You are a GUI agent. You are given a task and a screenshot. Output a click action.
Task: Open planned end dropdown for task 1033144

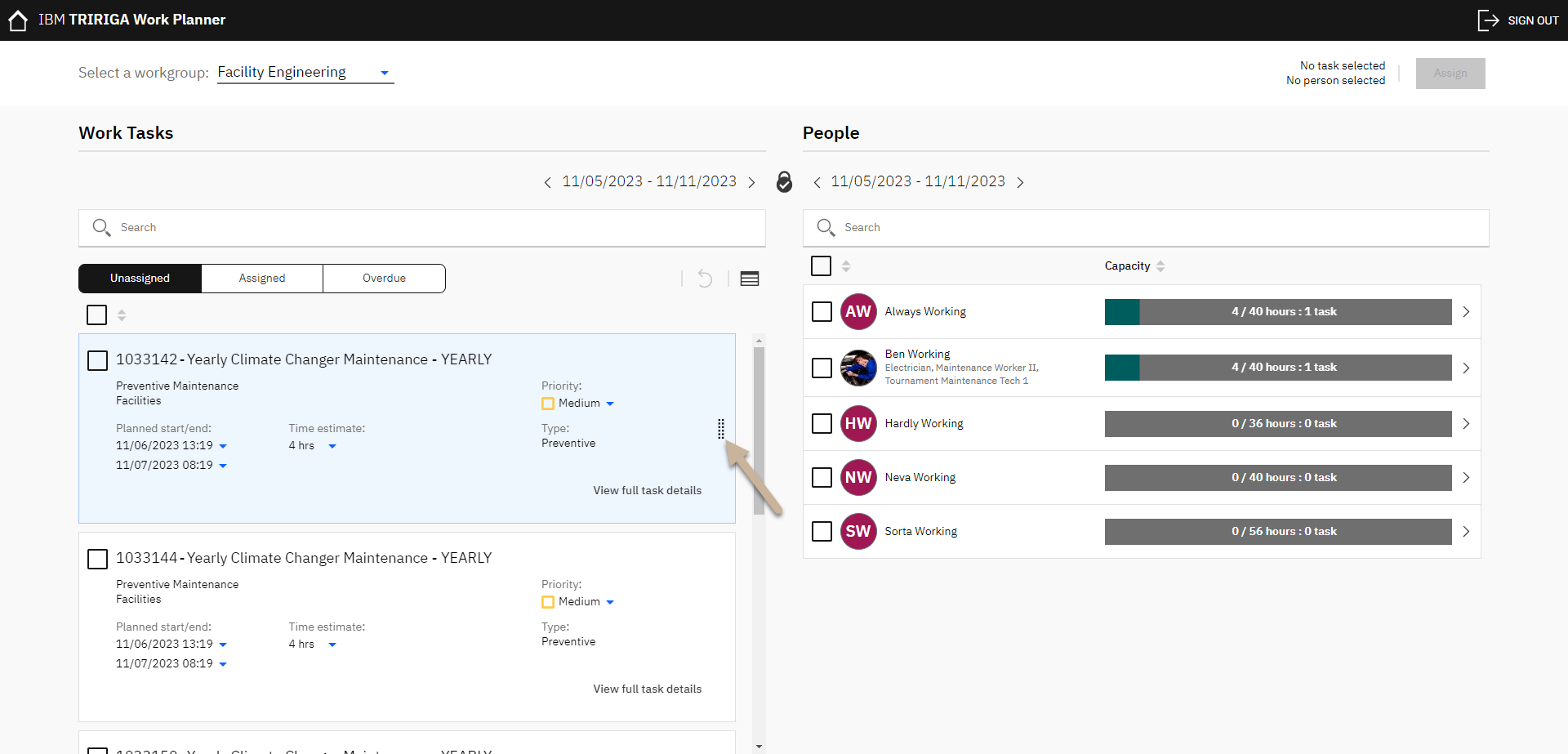[x=223, y=664]
